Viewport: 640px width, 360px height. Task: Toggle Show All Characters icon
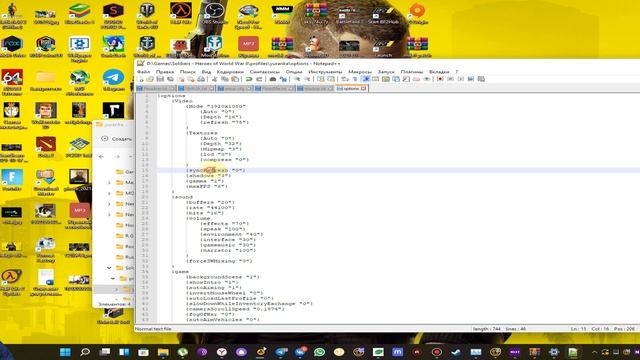355,79
